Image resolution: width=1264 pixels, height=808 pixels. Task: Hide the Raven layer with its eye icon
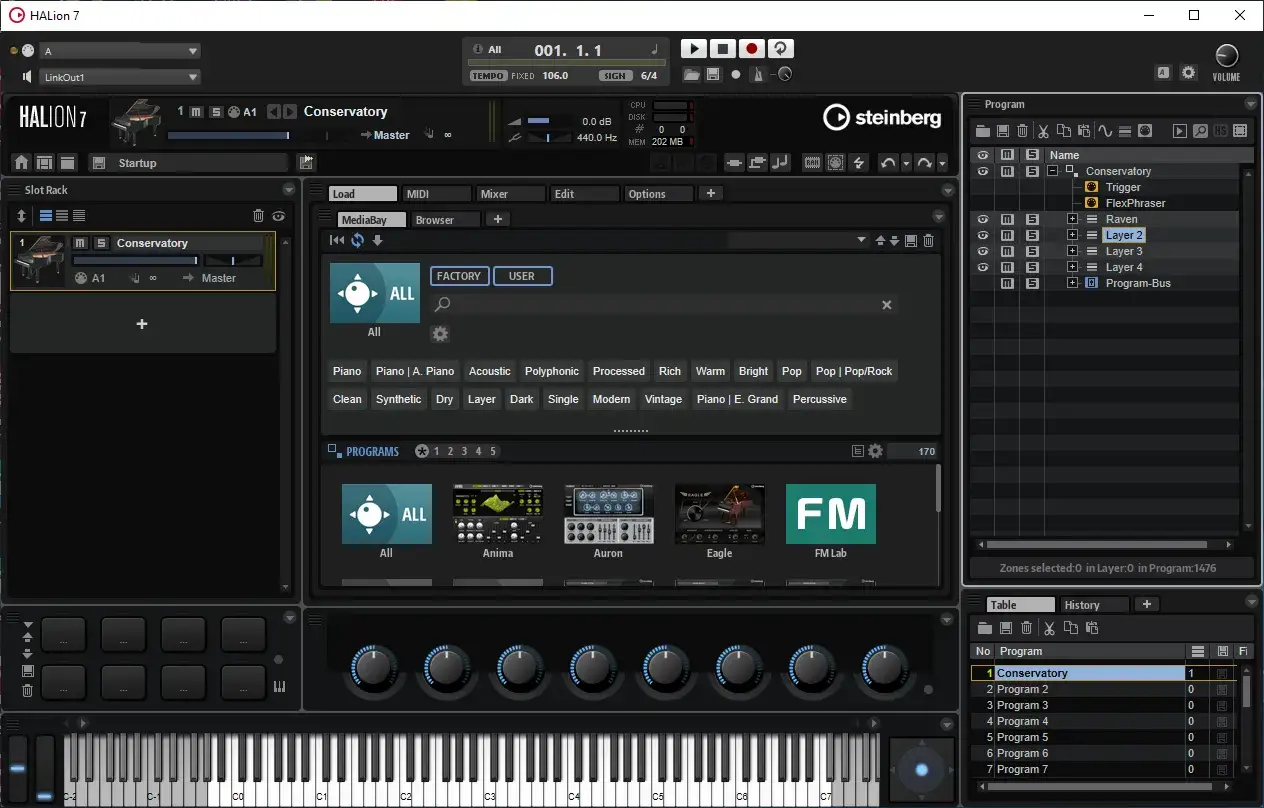click(x=983, y=219)
